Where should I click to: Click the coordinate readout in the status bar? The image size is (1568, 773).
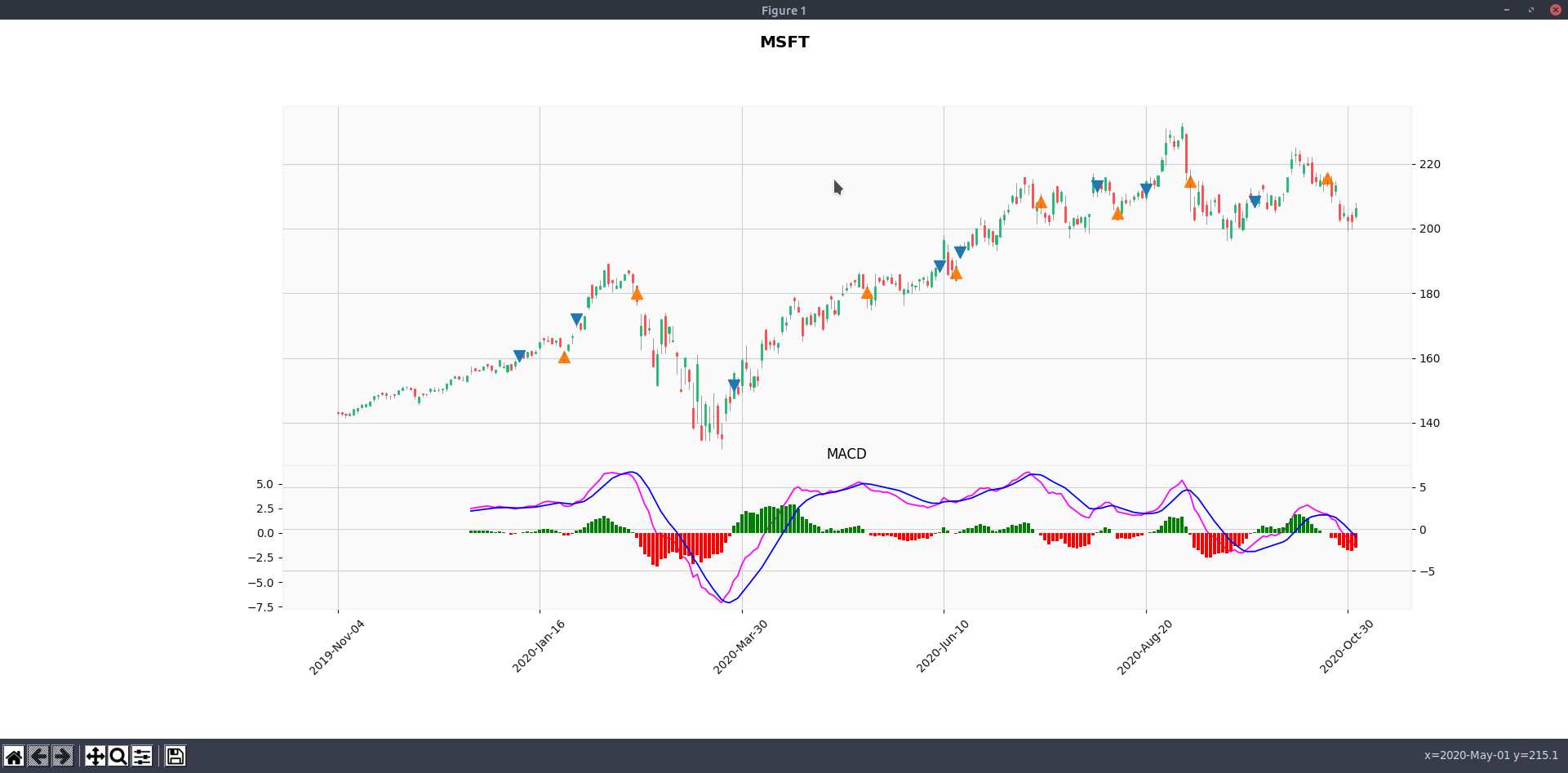1489,756
